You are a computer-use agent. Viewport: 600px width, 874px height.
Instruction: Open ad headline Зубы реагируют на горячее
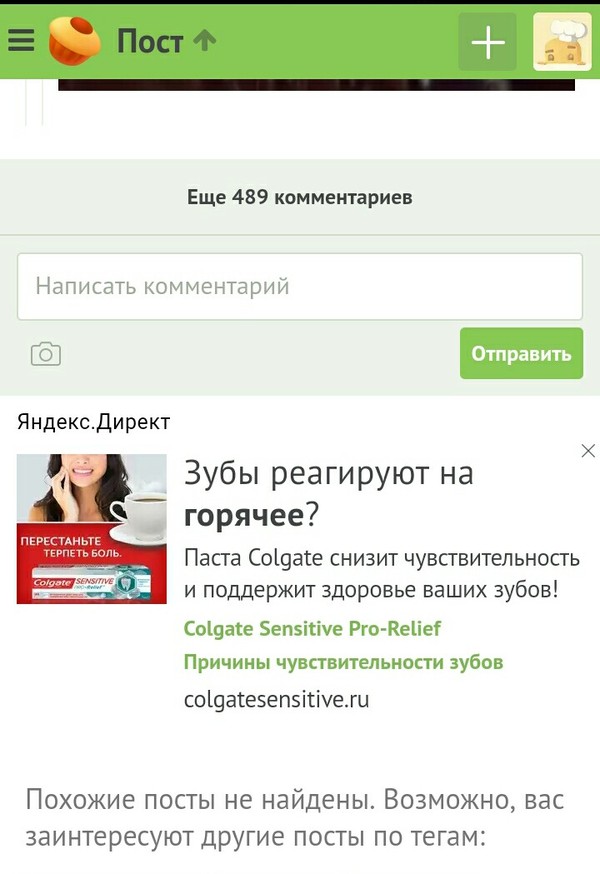coord(329,493)
